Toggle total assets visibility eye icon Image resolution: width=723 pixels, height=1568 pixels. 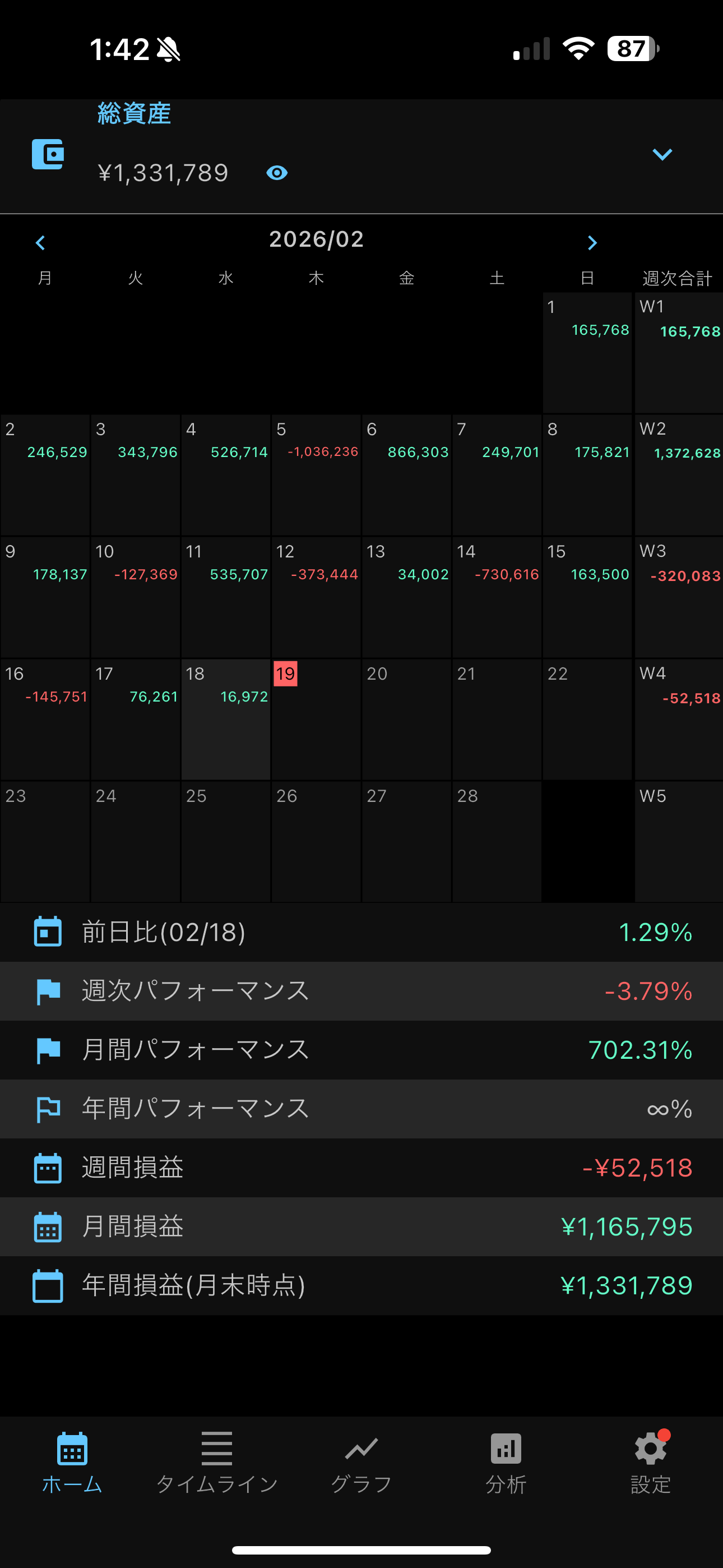click(277, 173)
